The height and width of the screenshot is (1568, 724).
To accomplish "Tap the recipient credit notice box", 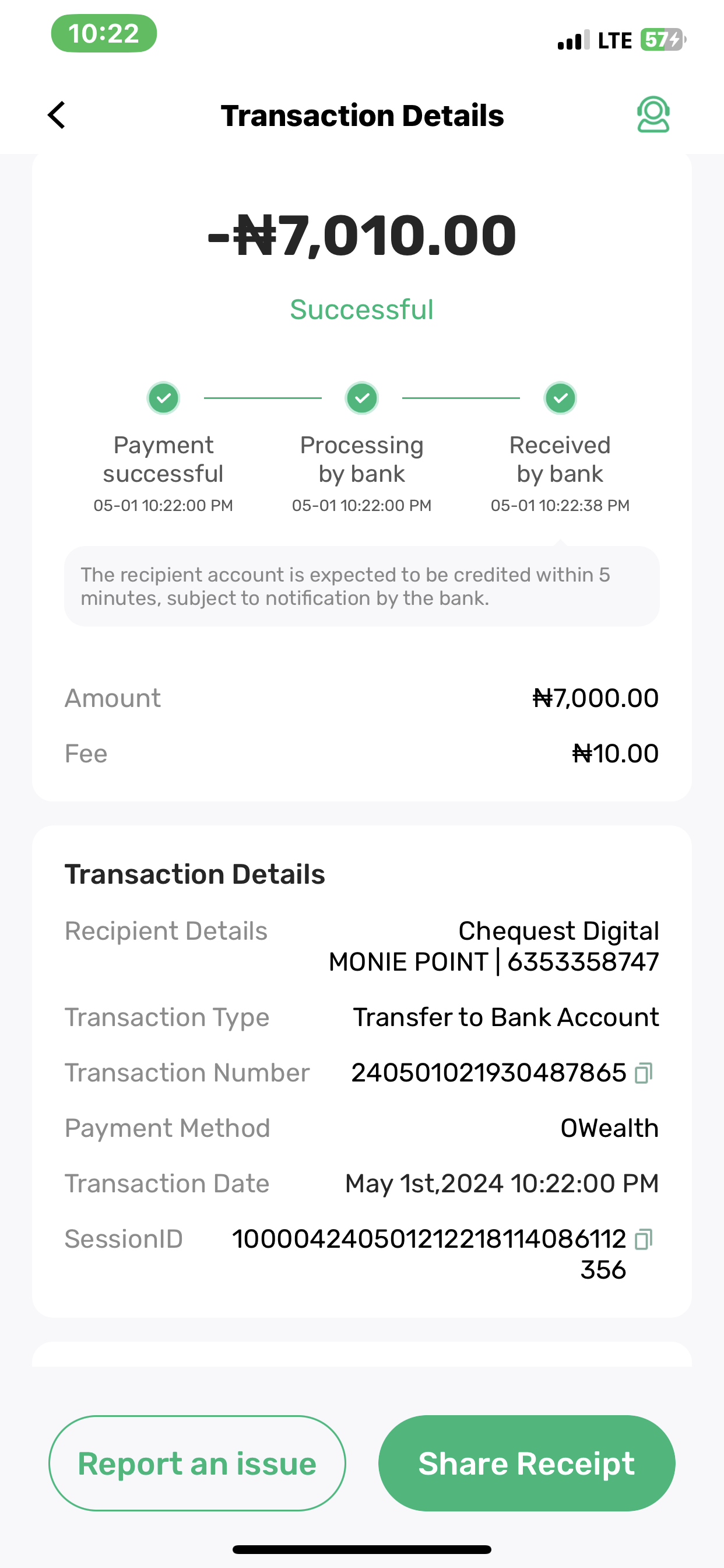I will [x=362, y=586].
